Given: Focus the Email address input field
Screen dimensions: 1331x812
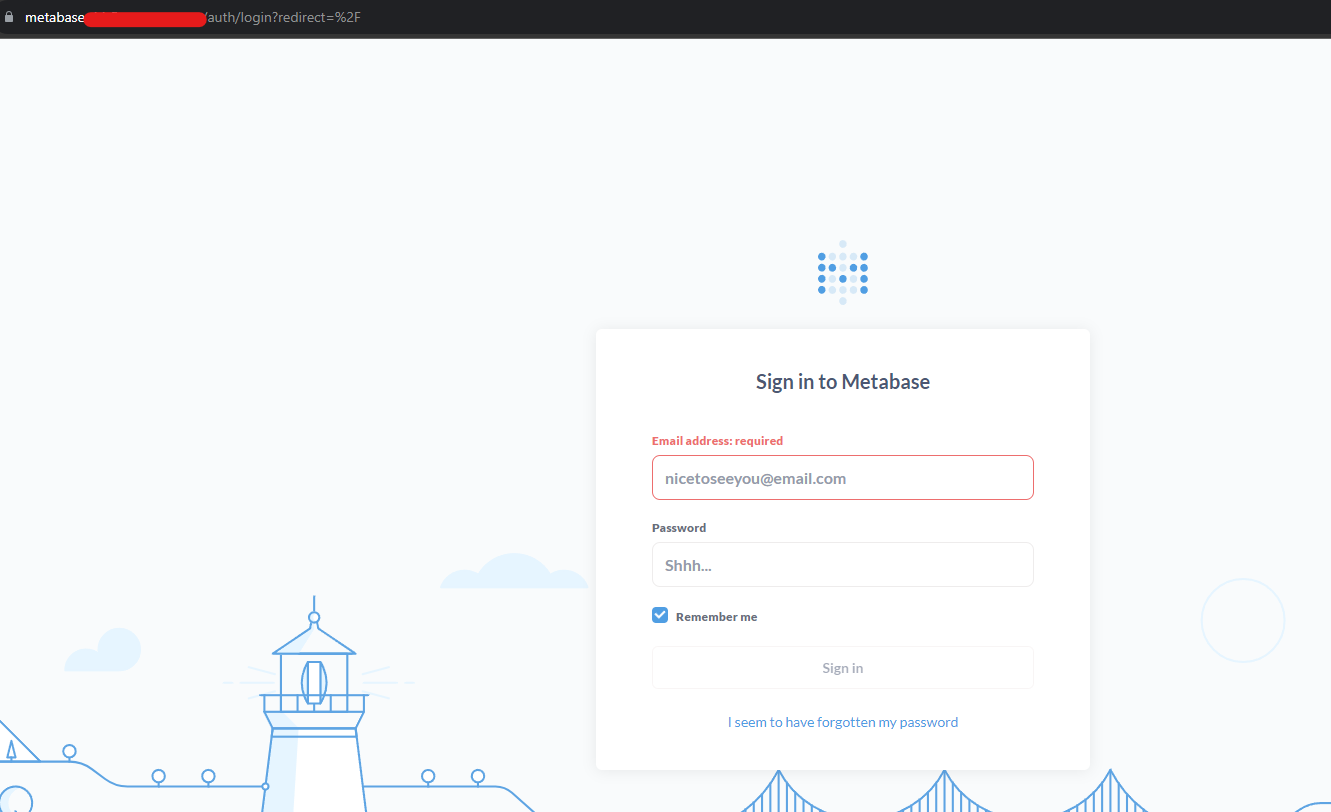Looking at the screenshot, I should [x=842, y=478].
